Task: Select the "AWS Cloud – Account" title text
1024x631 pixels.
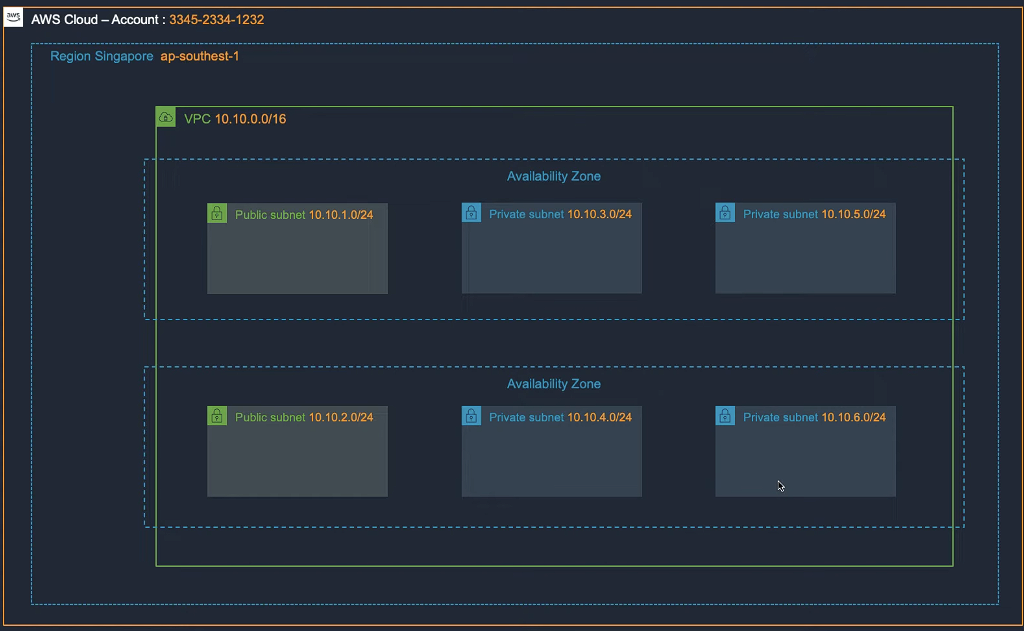Action: click(x=97, y=20)
